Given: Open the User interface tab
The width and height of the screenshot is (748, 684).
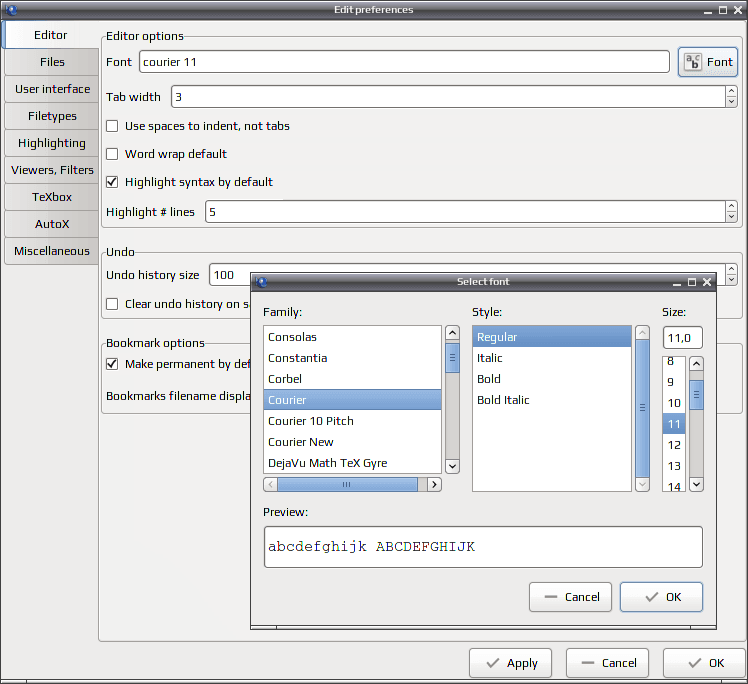Looking at the screenshot, I should tap(52, 89).
